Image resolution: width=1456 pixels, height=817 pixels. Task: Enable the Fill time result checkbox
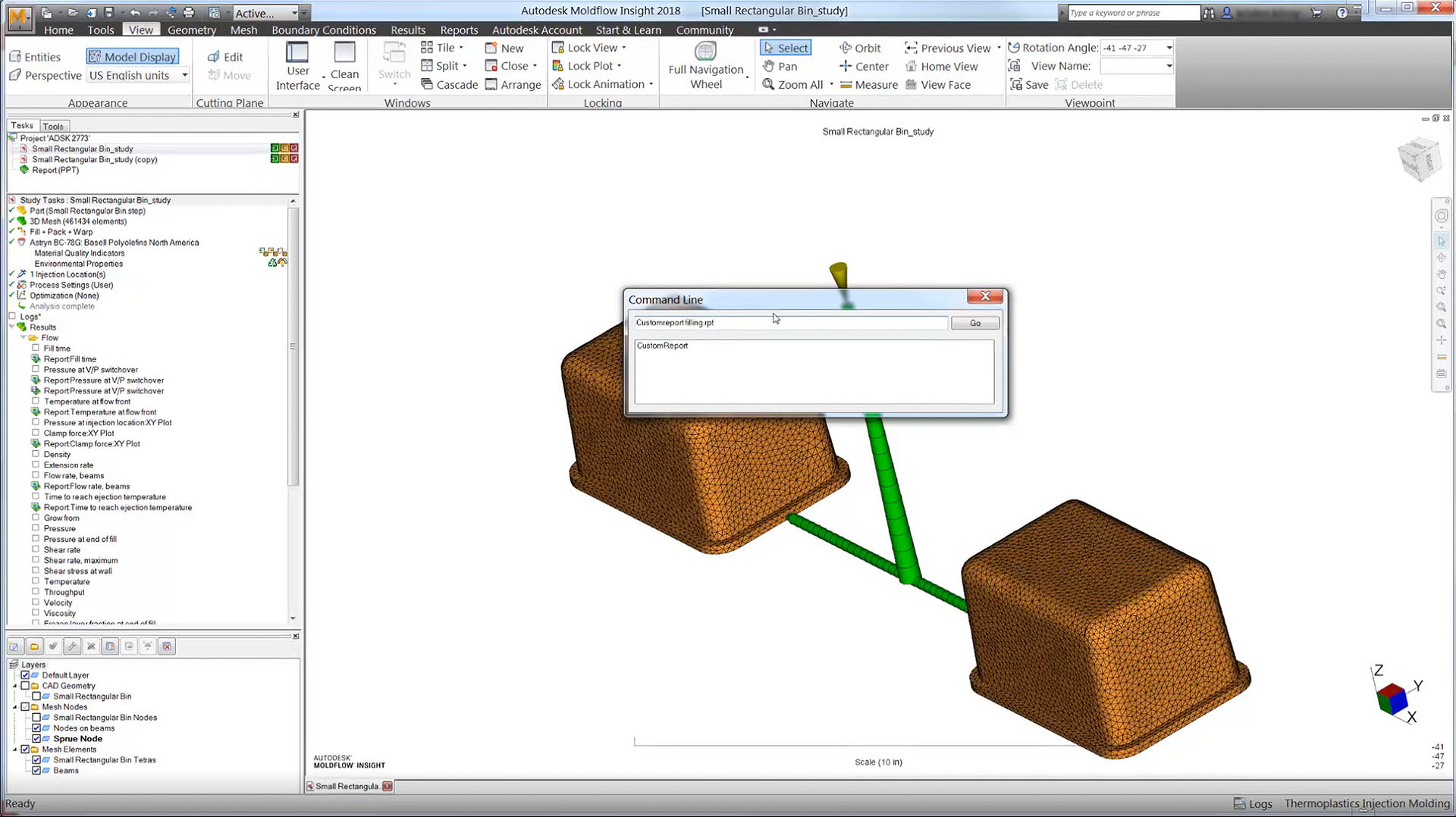tap(36, 349)
